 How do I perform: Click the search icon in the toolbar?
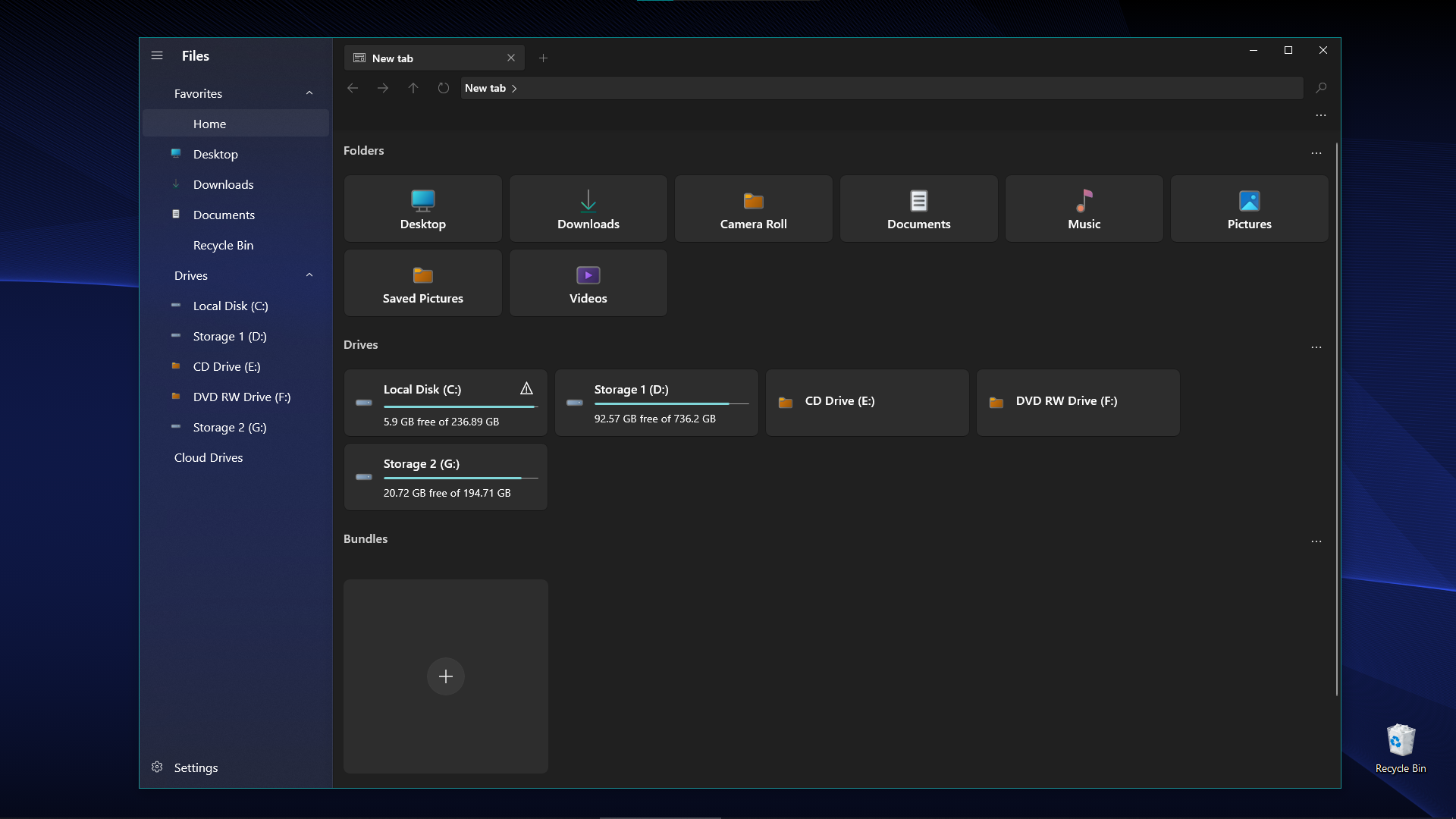click(x=1321, y=88)
